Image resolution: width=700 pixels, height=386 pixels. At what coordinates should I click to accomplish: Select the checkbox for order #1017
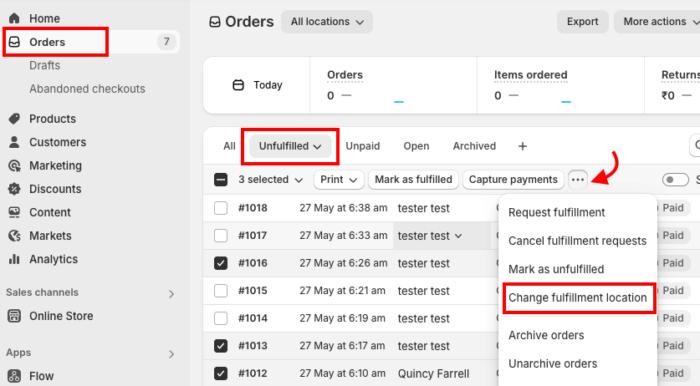coord(221,236)
